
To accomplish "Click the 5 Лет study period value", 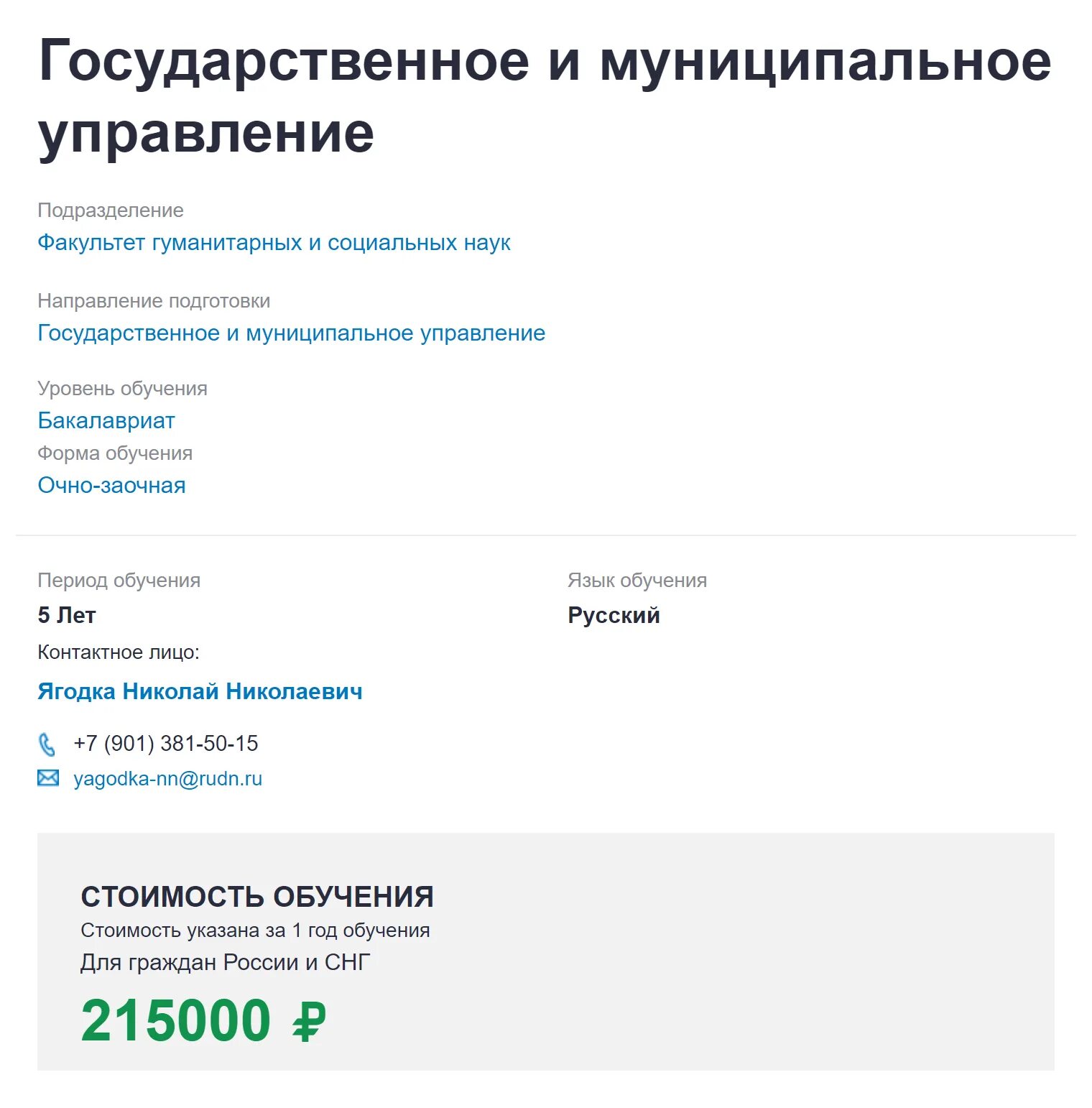I will (67, 615).
